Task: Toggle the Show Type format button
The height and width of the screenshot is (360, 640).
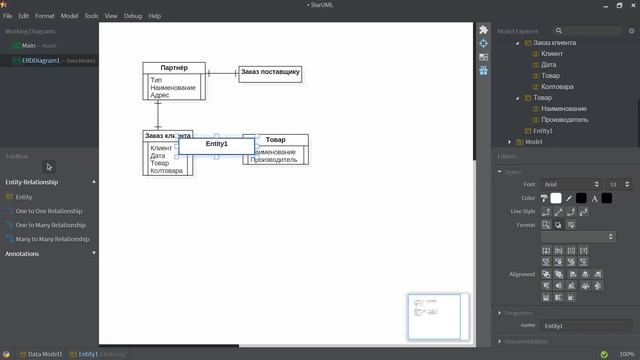Action: point(584,251)
